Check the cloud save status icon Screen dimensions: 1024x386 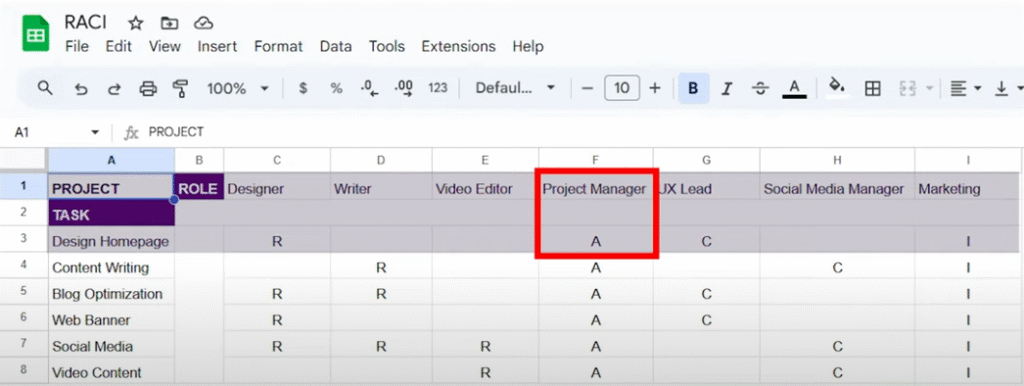[204, 24]
